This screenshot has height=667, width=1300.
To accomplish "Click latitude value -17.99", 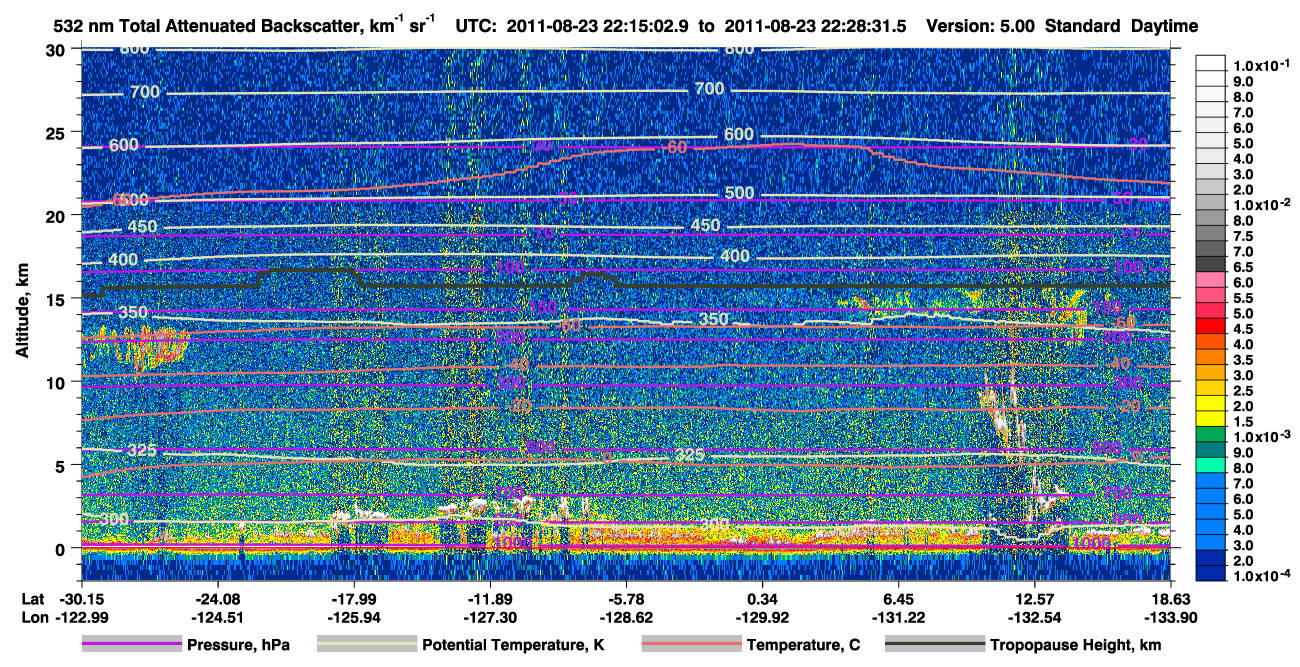I will [353, 599].
